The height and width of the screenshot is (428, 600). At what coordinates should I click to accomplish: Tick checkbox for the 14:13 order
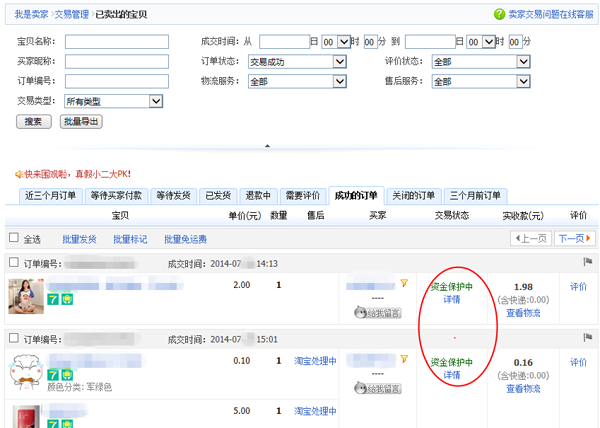(x=14, y=262)
